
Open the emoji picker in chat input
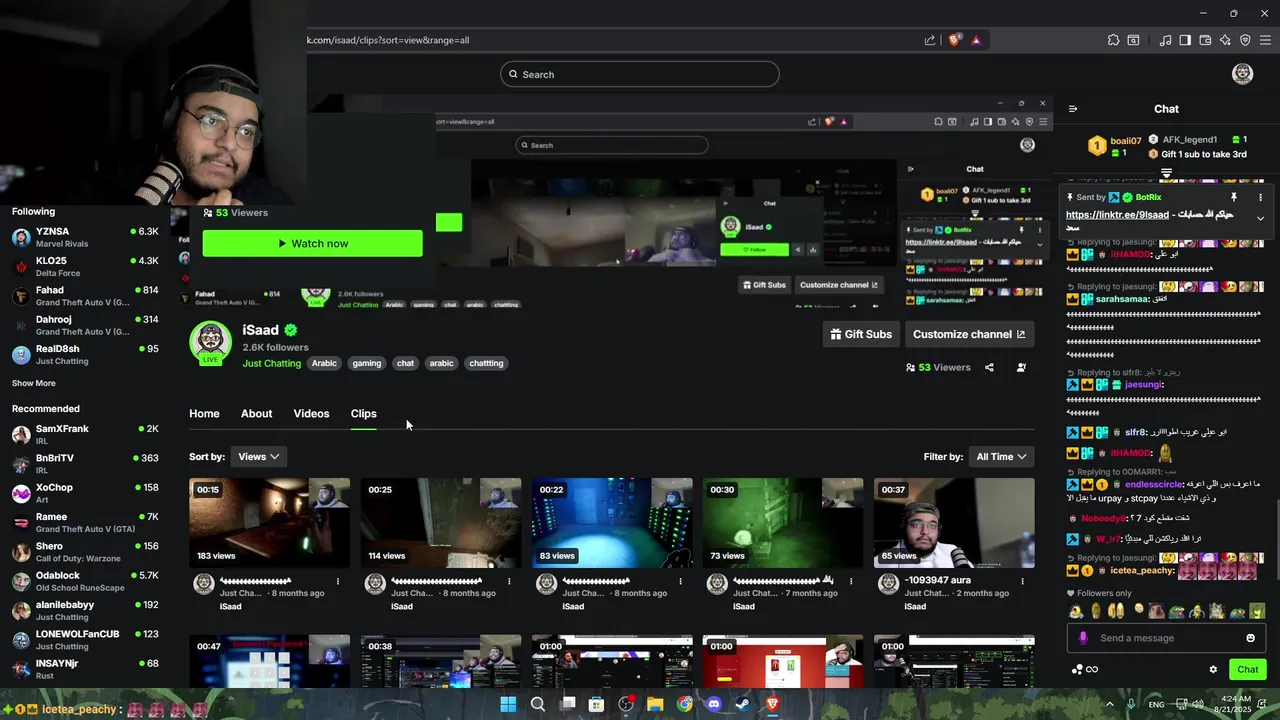(x=1250, y=638)
